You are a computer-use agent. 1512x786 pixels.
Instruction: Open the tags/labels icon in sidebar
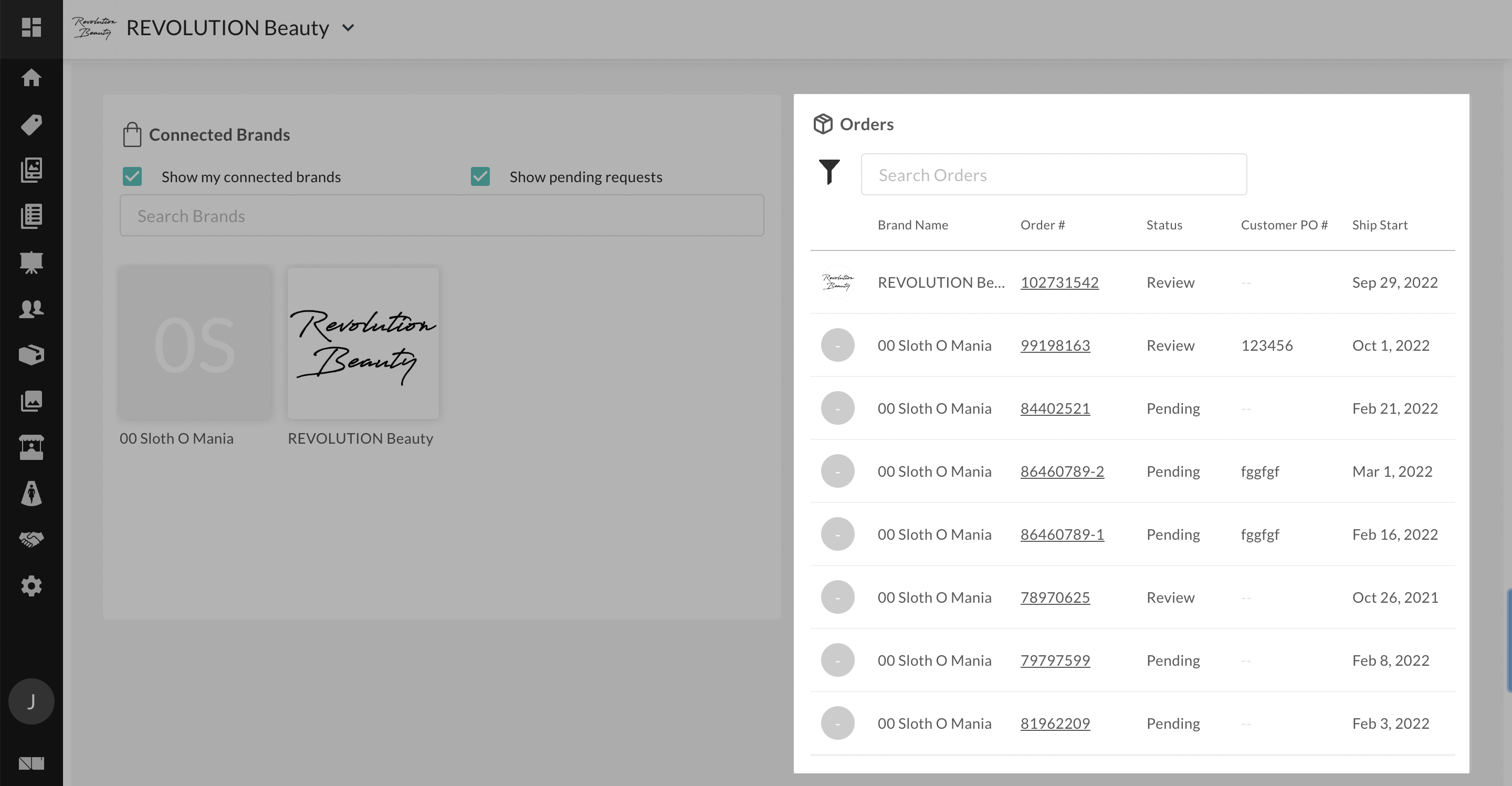click(31, 124)
